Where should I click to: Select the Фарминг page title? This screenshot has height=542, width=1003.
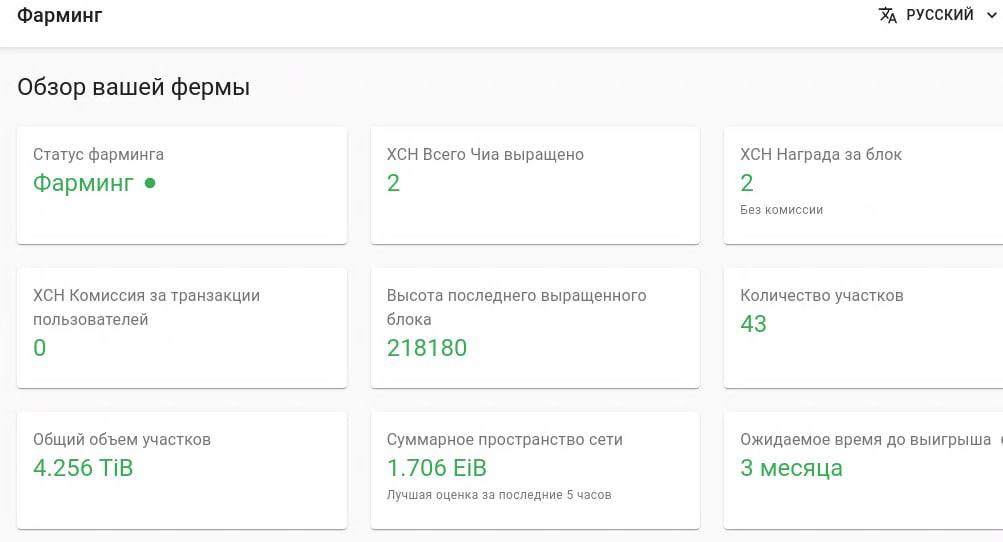[59, 15]
